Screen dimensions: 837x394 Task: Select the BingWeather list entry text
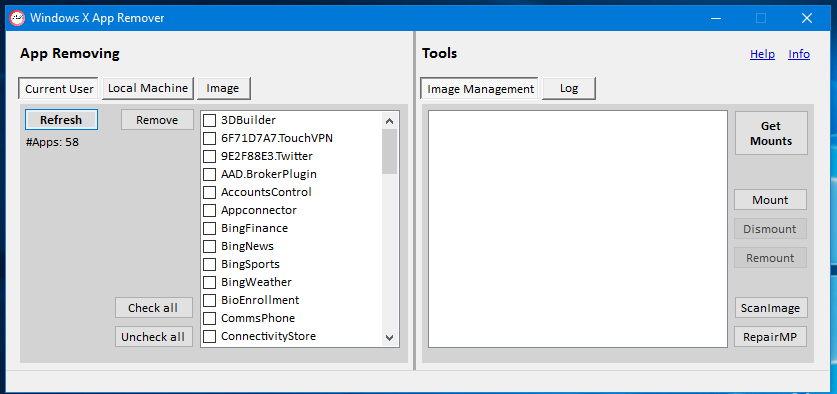[x=256, y=282]
